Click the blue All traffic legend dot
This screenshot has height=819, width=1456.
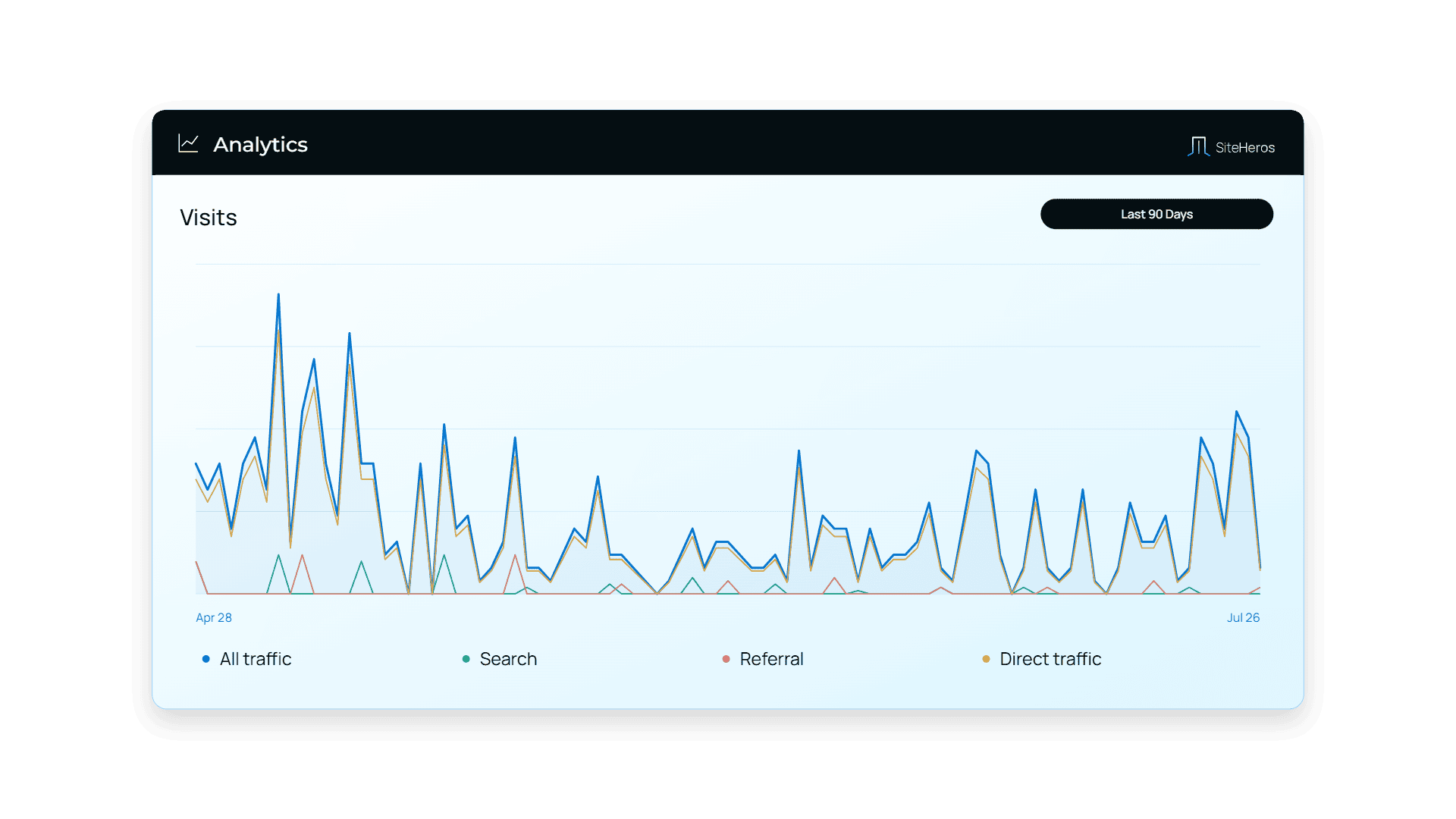tap(206, 659)
